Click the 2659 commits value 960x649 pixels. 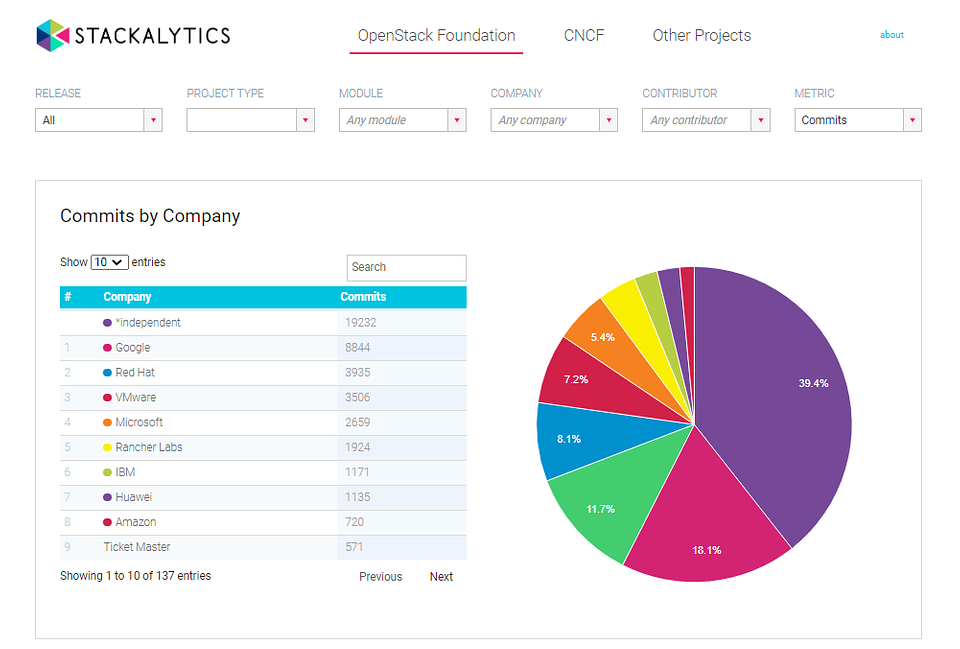[358, 422]
